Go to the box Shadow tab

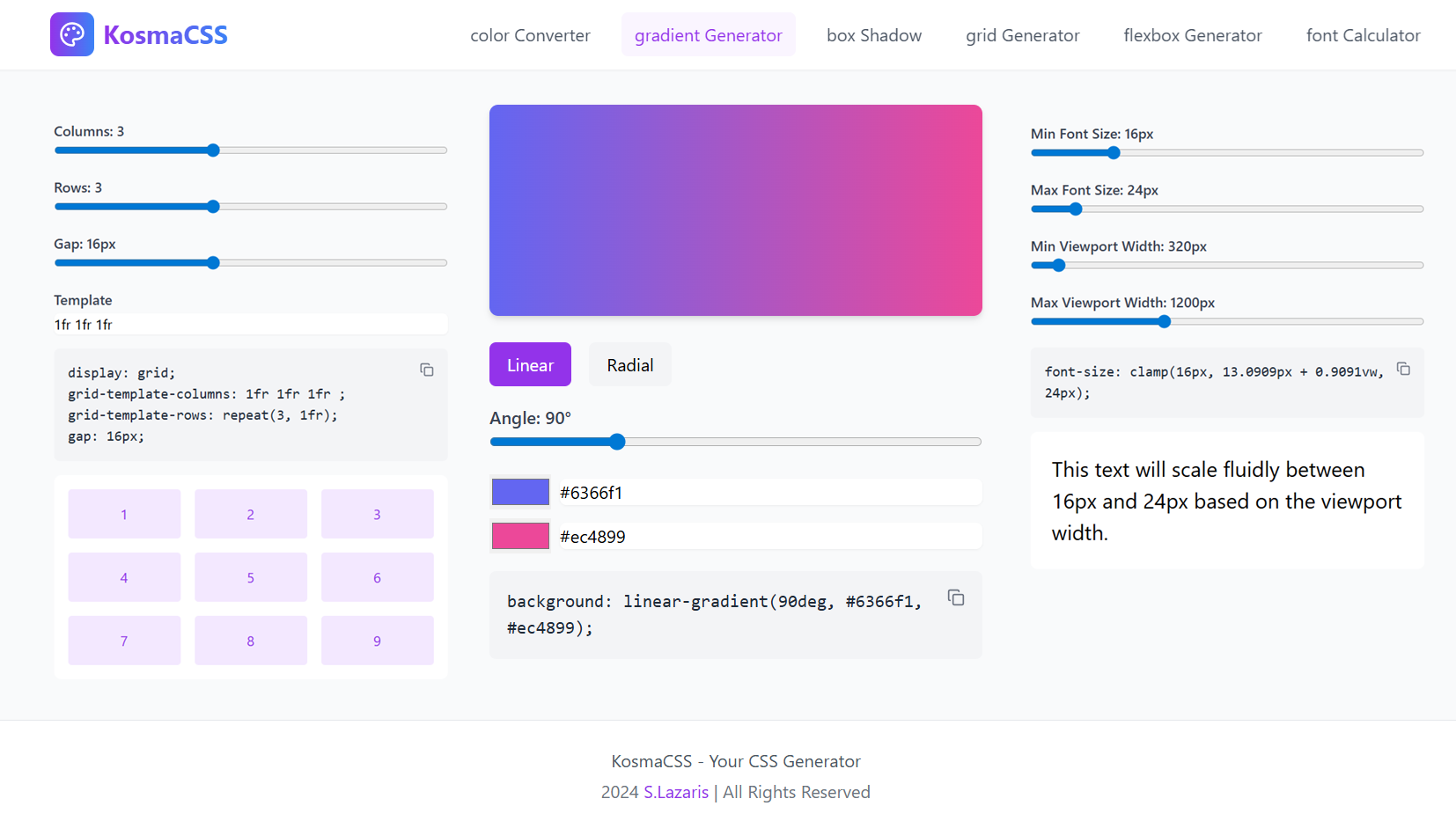873,35
